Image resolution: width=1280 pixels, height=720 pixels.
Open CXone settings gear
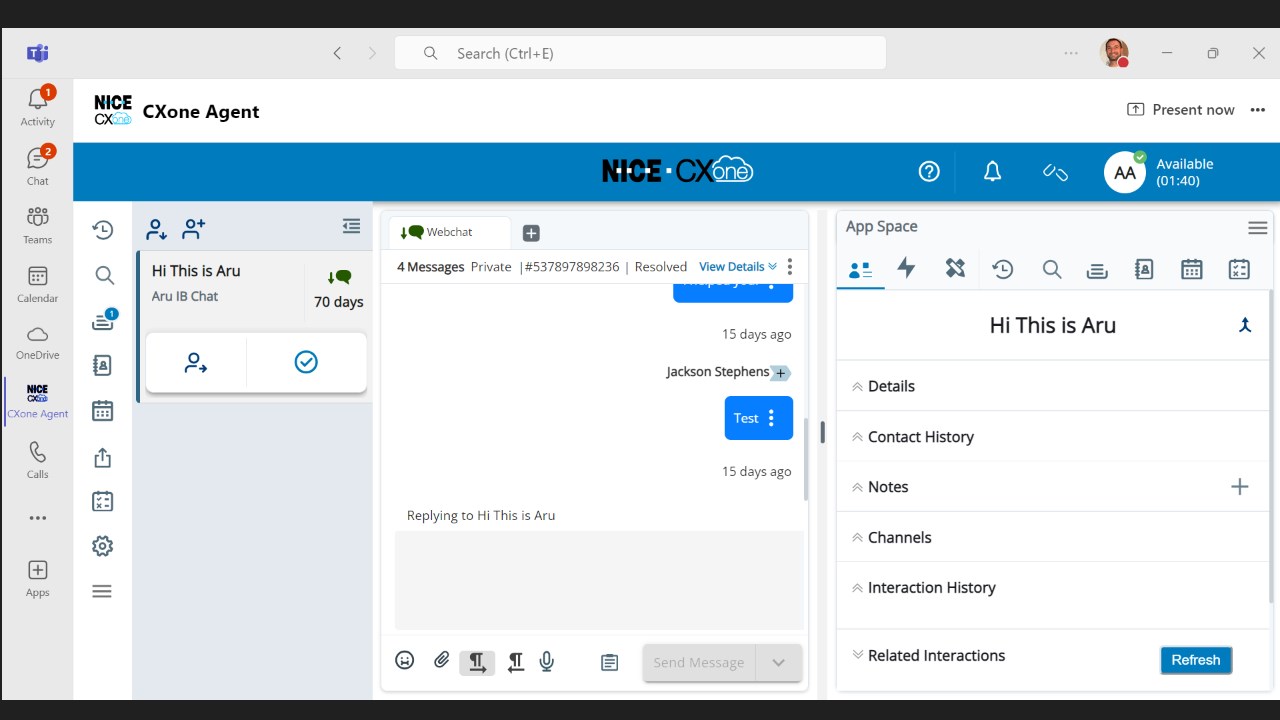[x=102, y=546]
